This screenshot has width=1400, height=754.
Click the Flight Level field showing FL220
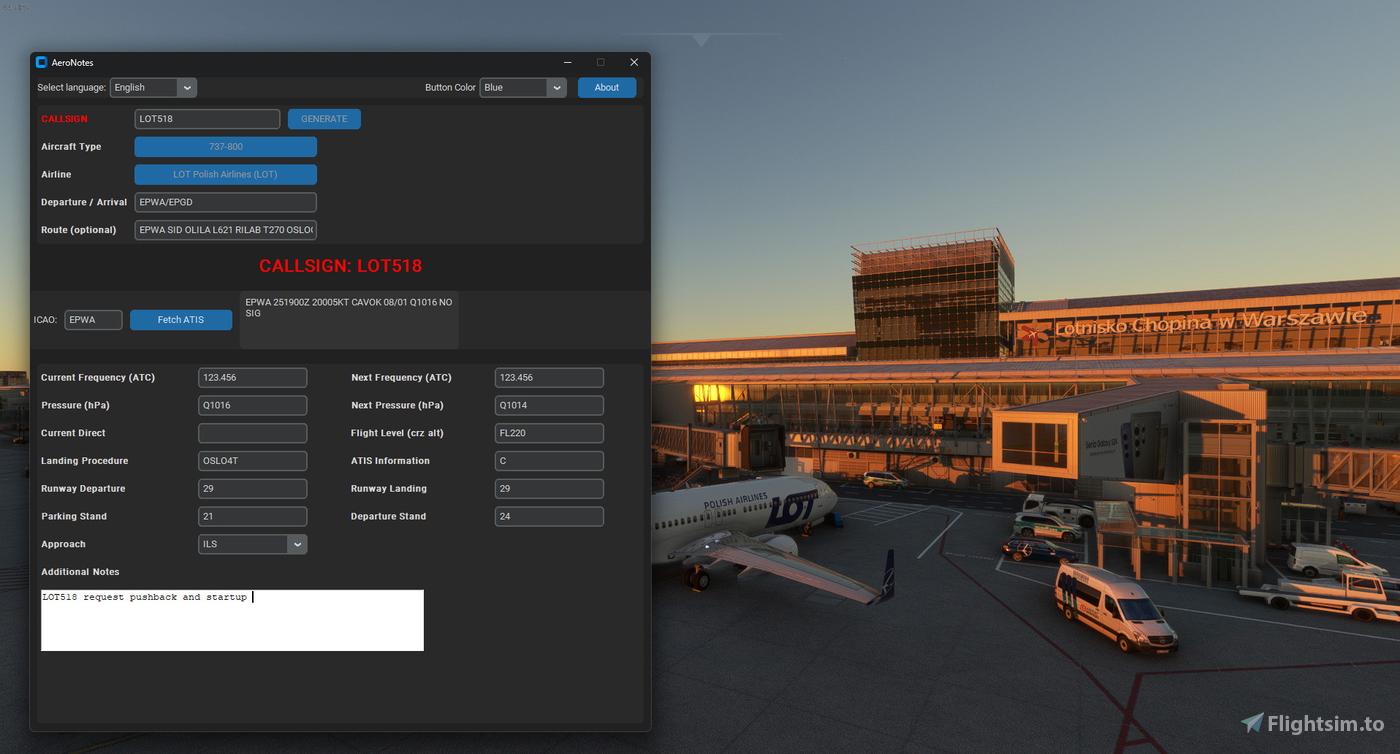[548, 433]
